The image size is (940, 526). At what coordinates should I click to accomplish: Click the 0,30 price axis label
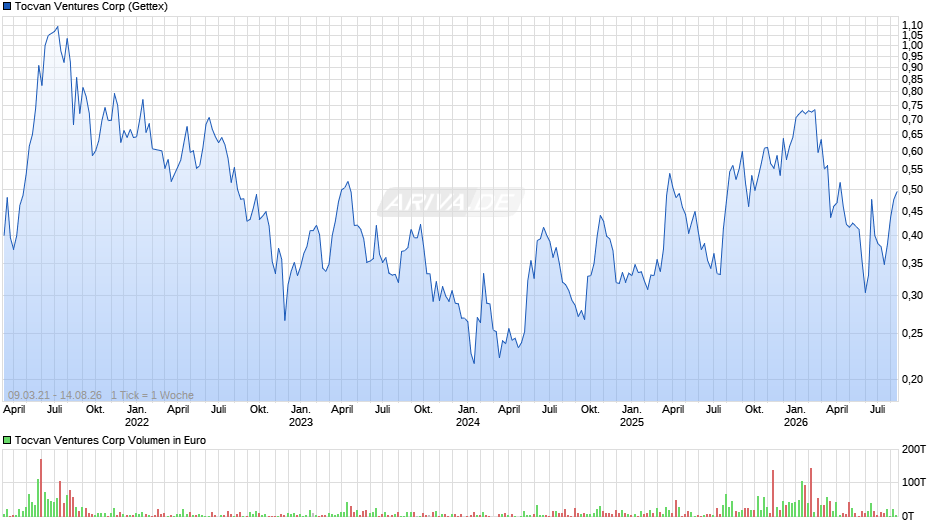(912, 295)
